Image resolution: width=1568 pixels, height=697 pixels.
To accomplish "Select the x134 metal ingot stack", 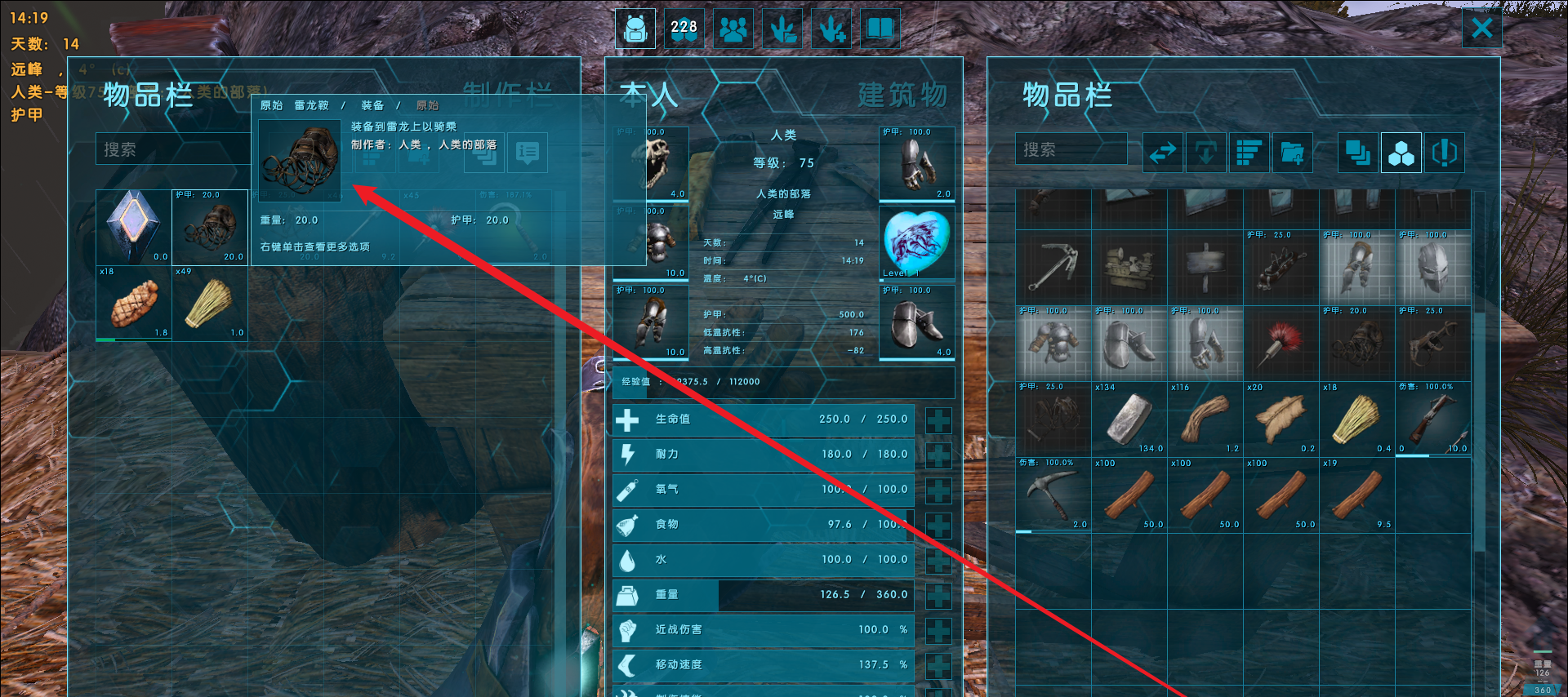I will coord(1129,419).
